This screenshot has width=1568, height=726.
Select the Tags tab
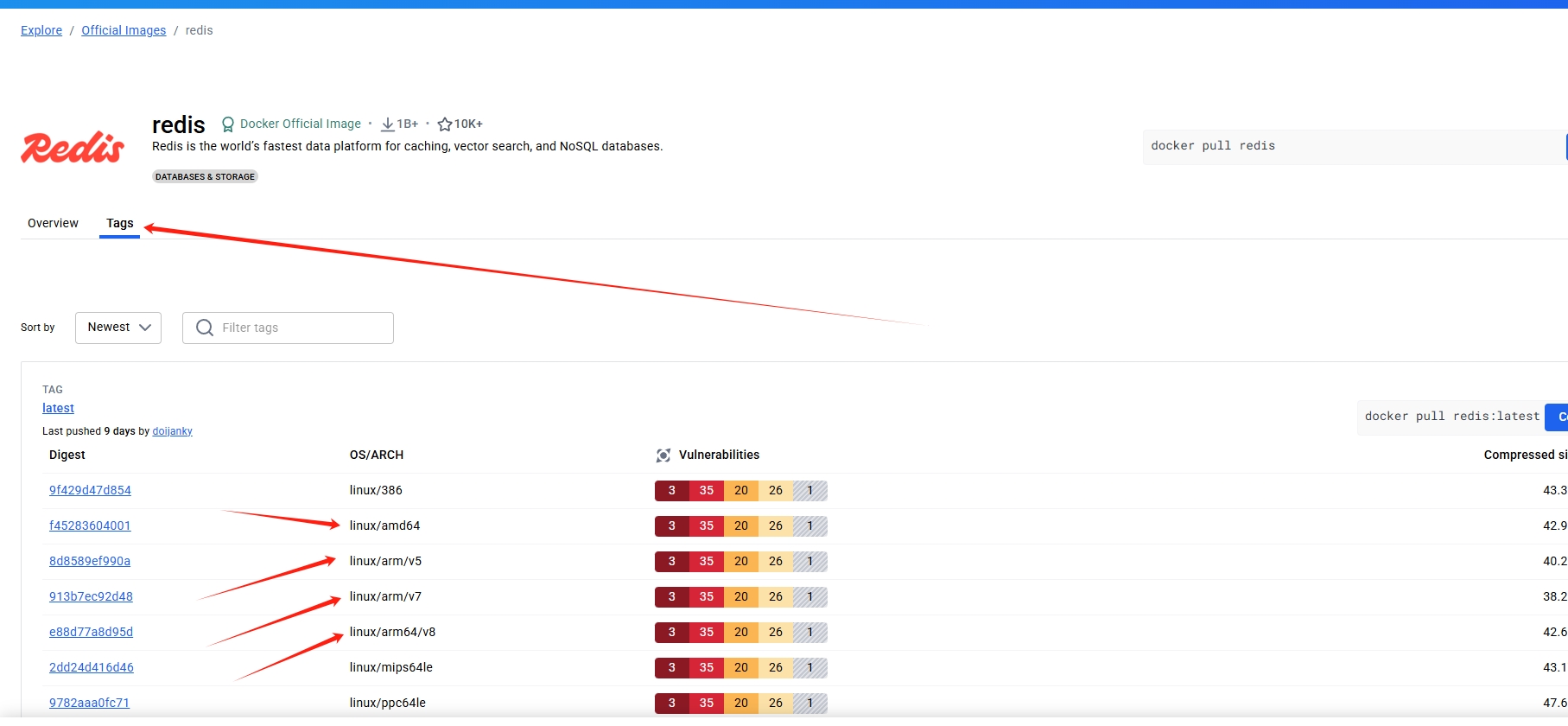point(120,223)
